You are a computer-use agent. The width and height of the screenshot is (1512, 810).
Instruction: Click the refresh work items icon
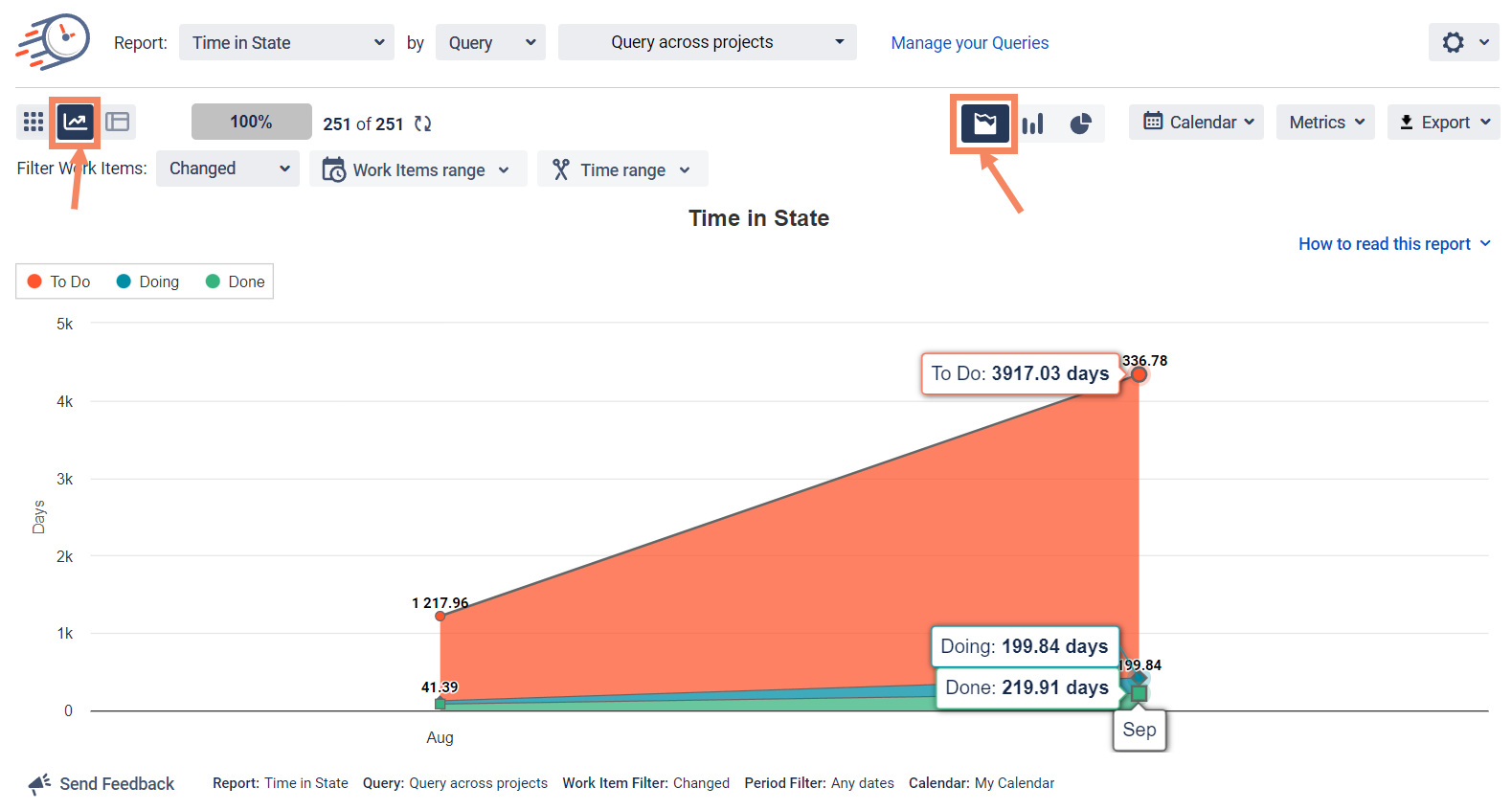422,124
